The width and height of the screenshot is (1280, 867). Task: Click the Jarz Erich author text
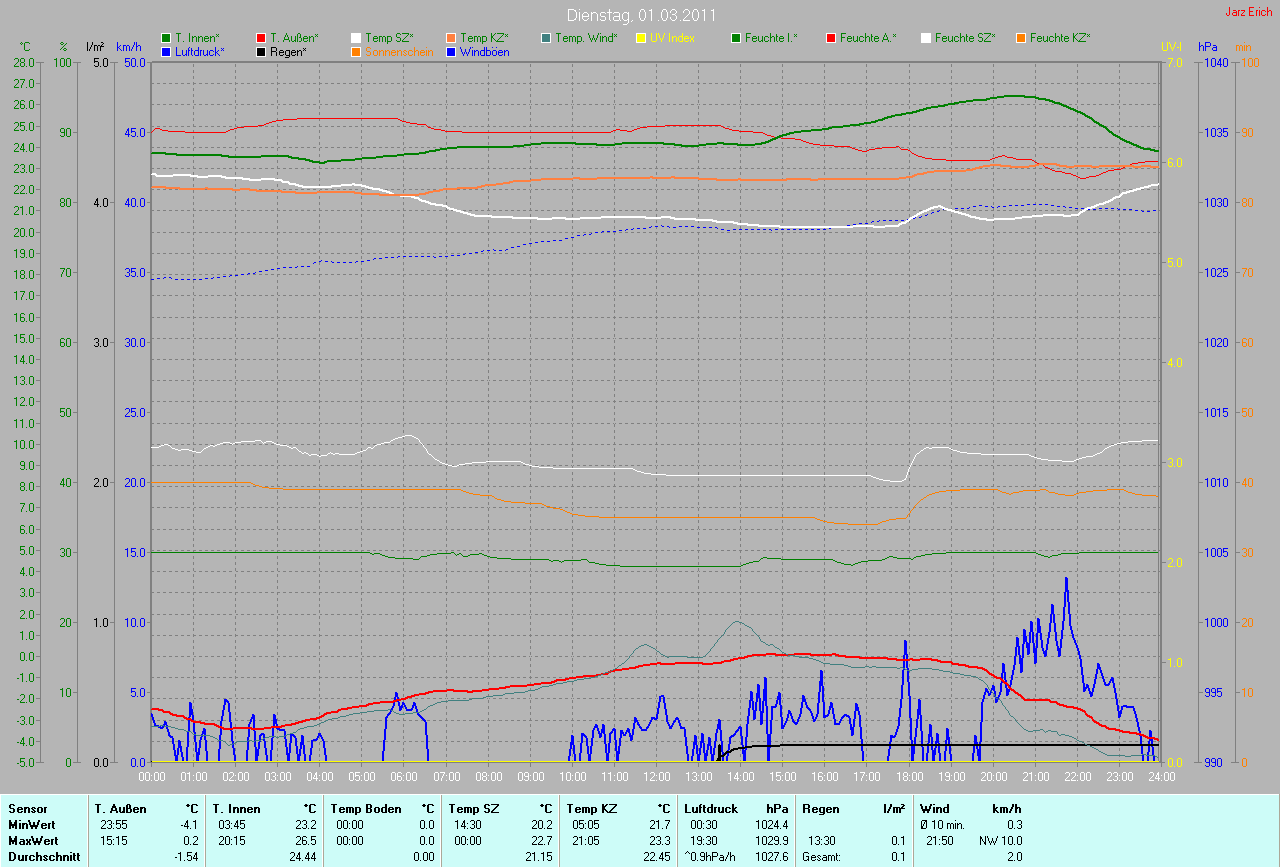click(1249, 12)
